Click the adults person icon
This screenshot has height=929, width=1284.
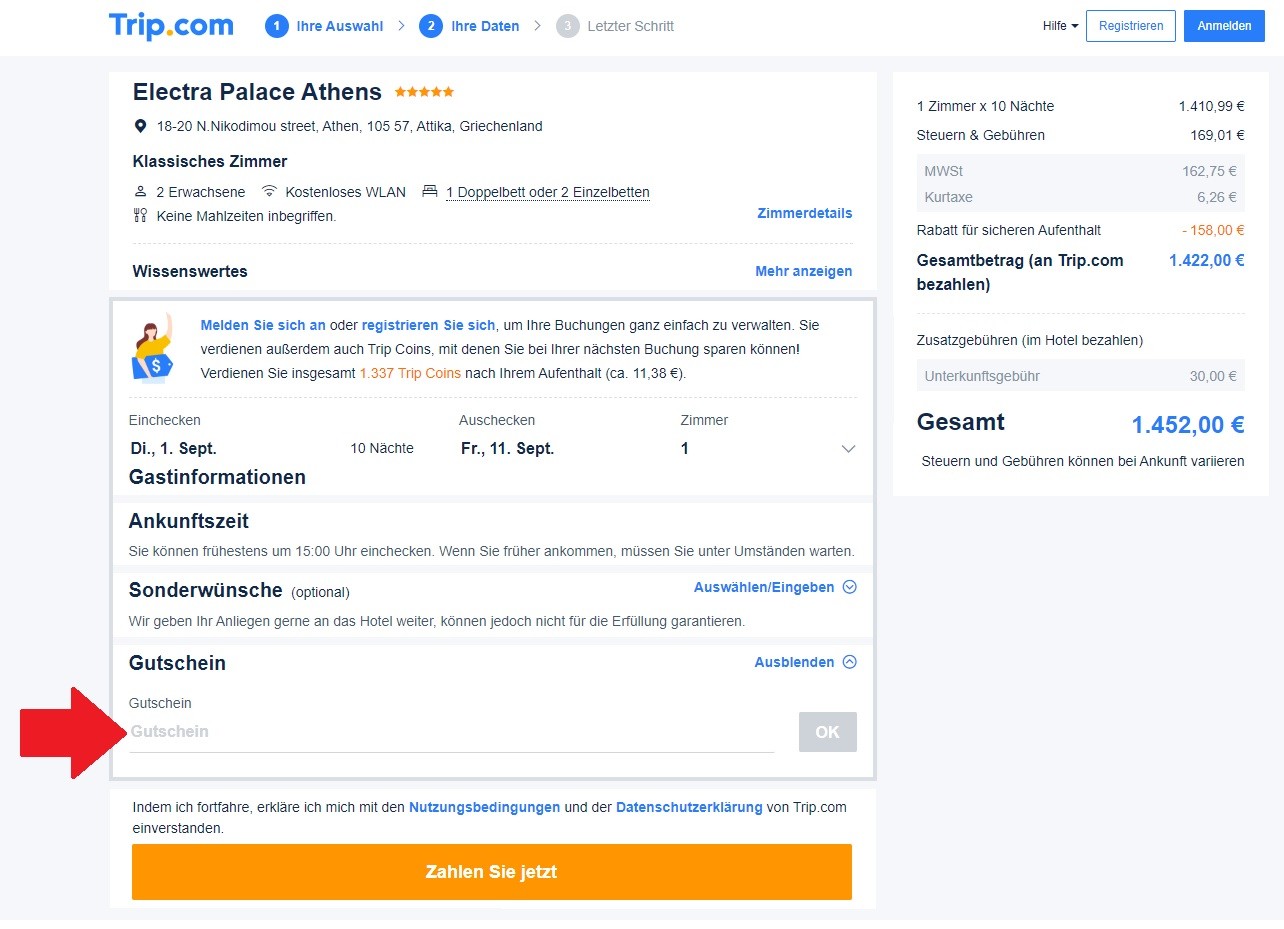(x=140, y=191)
